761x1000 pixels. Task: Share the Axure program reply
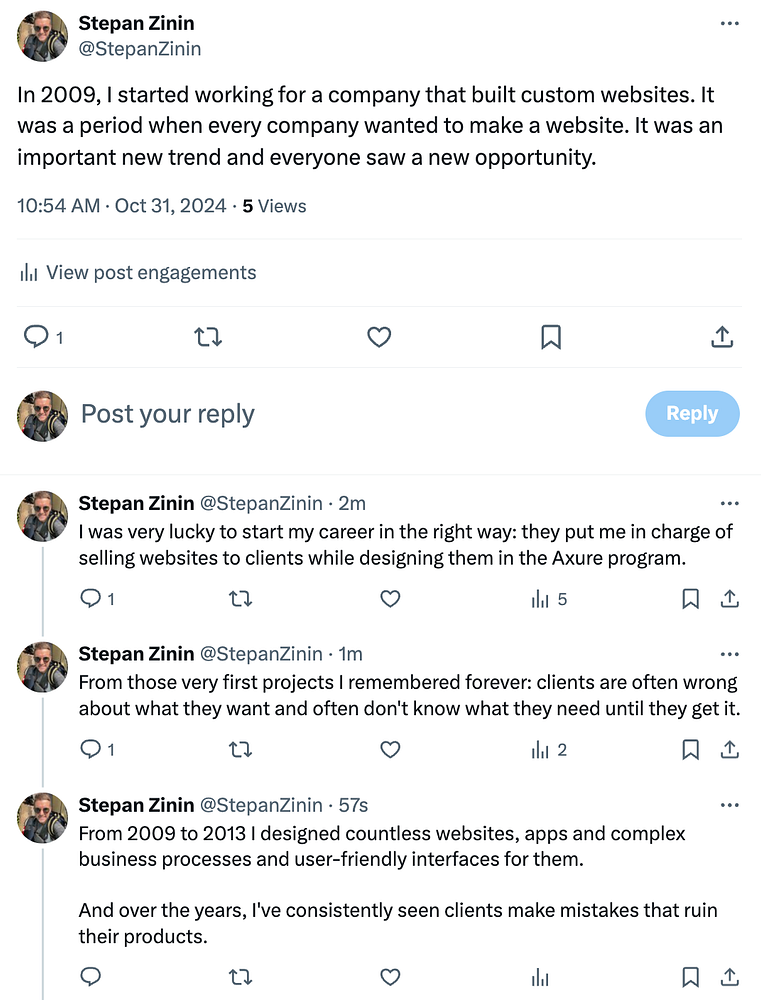pos(730,599)
